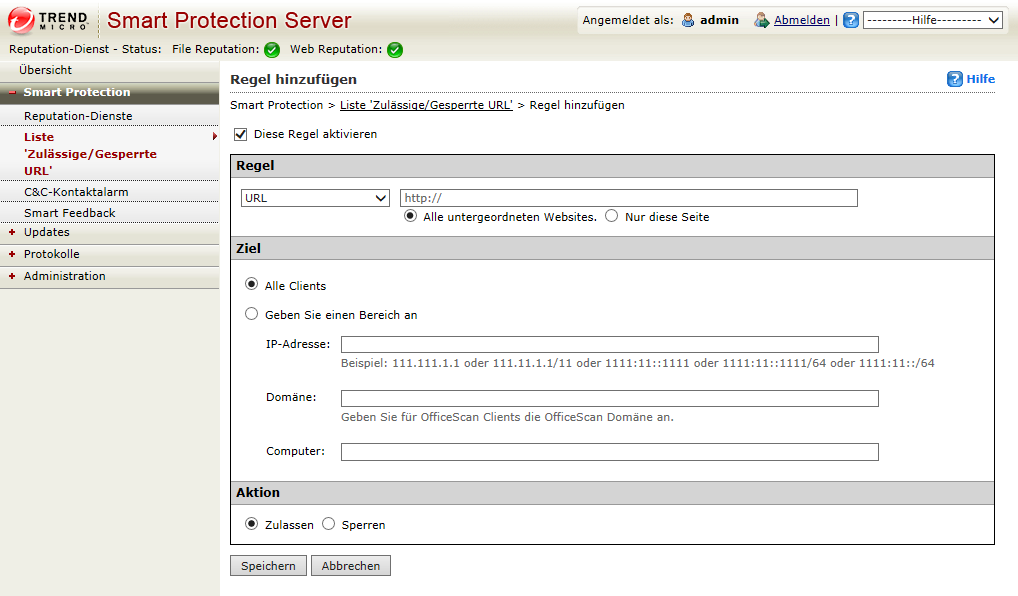Click the admin user icon
1018x596 pixels.
[x=688, y=20]
